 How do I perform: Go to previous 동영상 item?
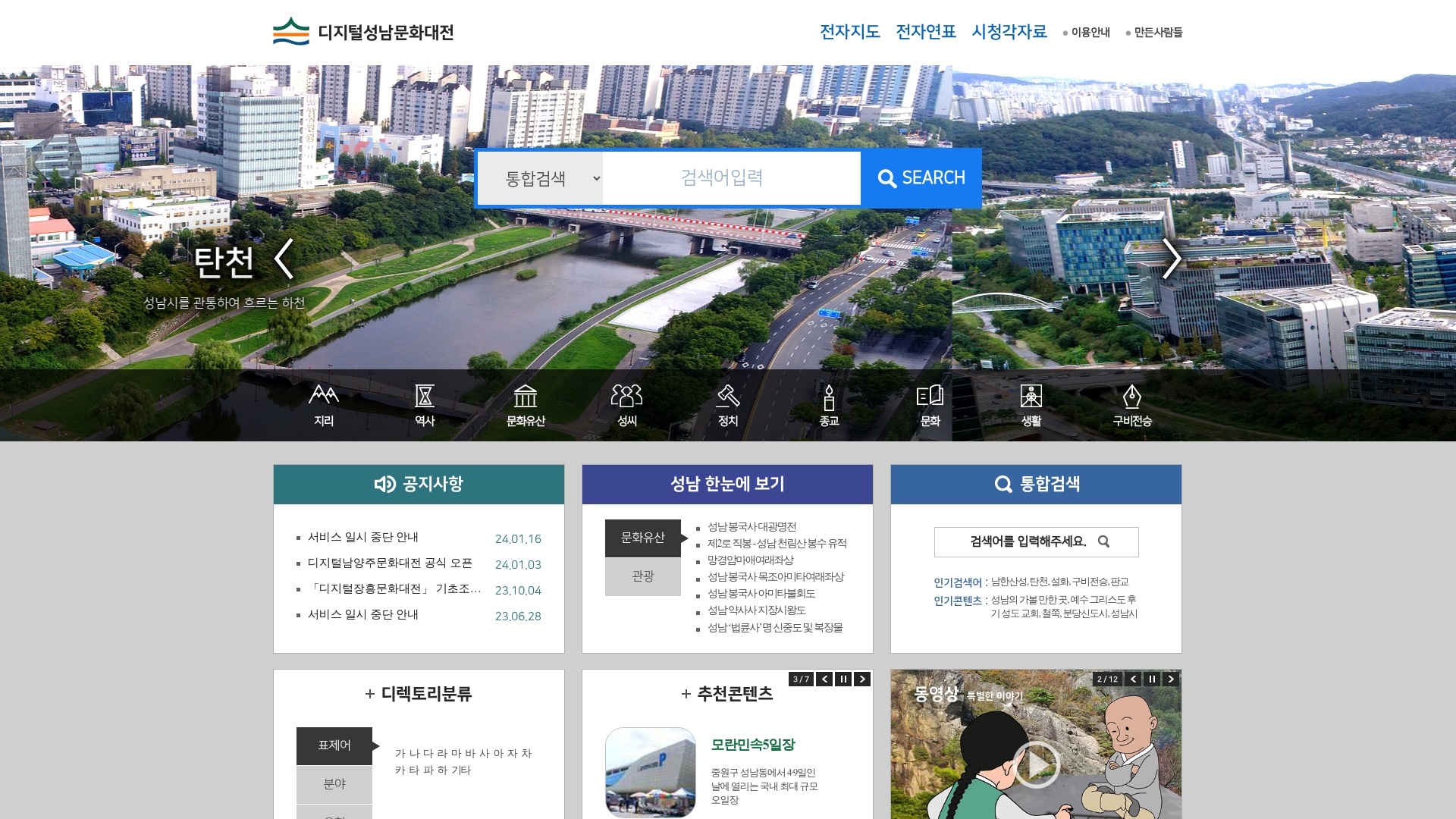click(1133, 679)
